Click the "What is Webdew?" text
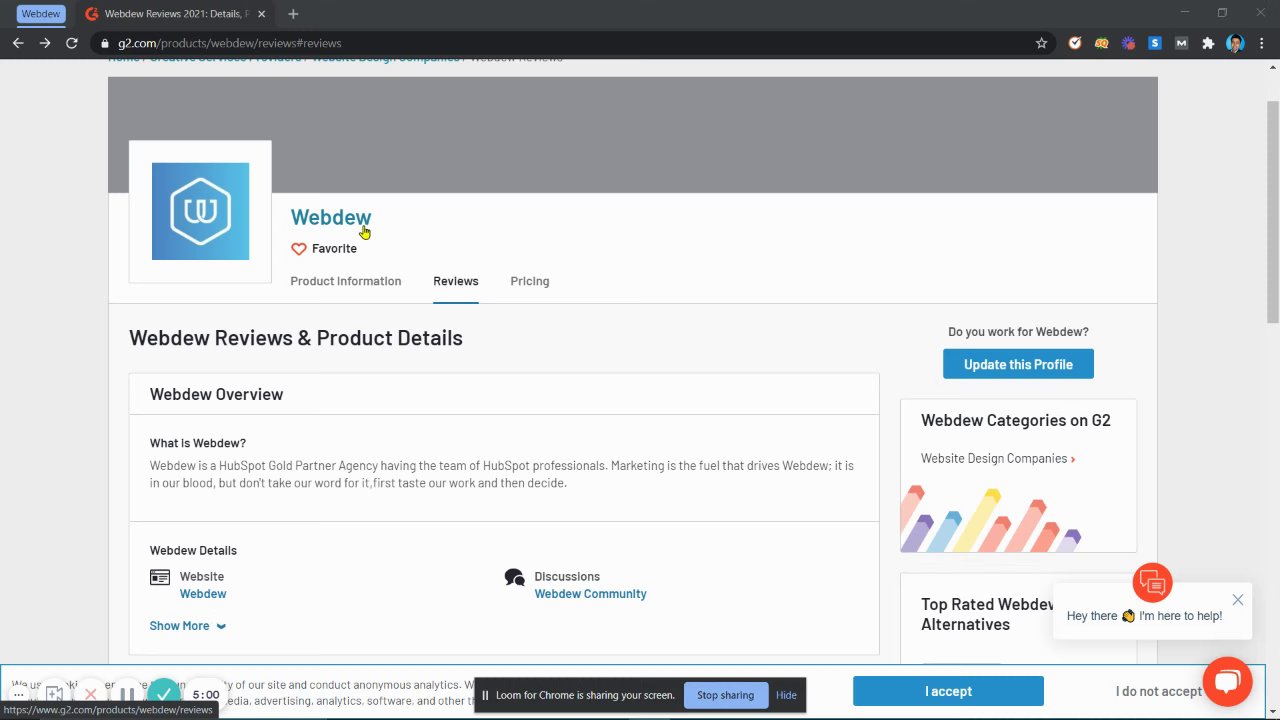The height and width of the screenshot is (720, 1280). coord(198,443)
